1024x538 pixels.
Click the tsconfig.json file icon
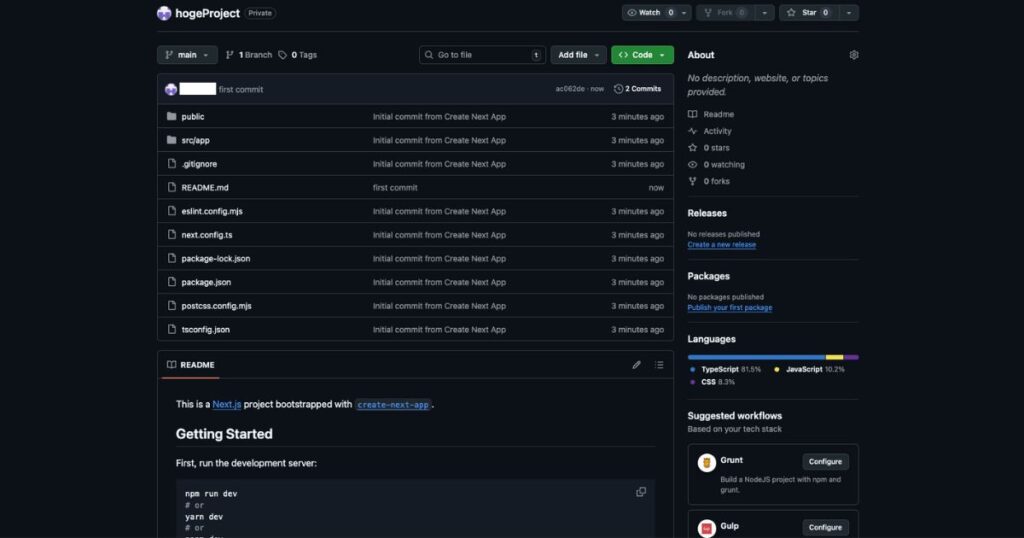coord(172,329)
